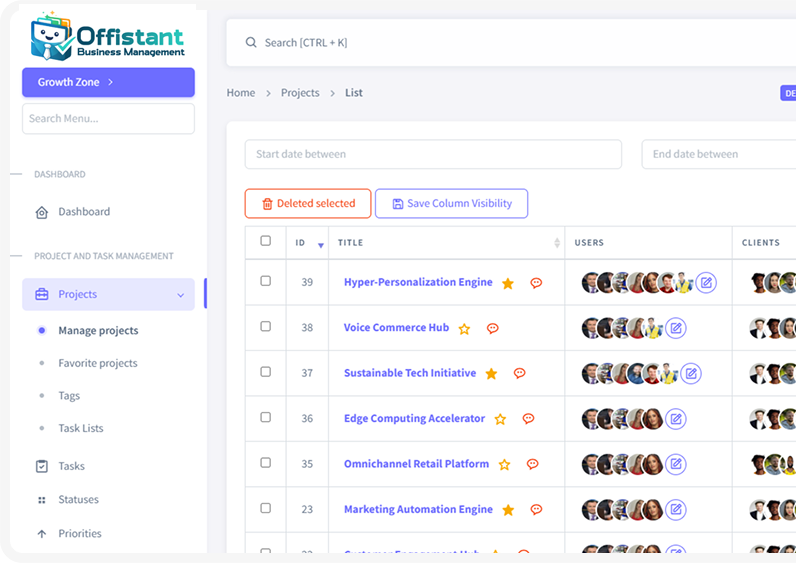Click the Start date between field
The image size is (796, 563).
pos(433,154)
